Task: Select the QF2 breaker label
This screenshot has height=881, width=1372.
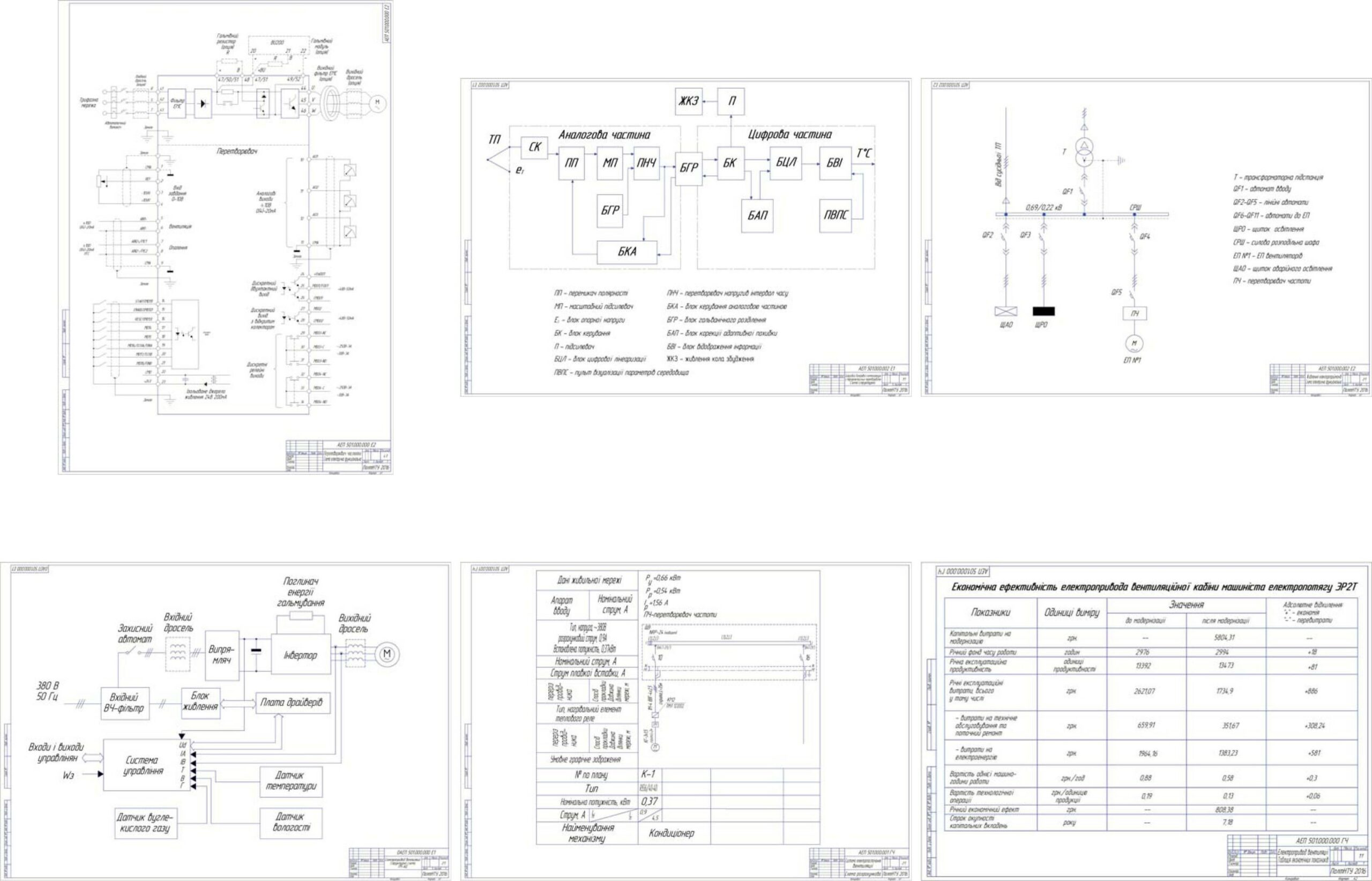Action: click(x=988, y=235)
